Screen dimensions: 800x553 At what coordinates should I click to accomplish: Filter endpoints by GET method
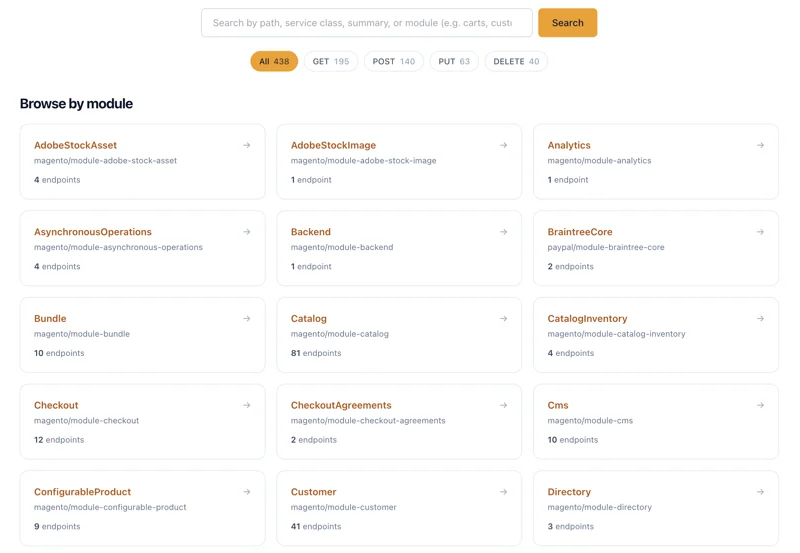coord(331,61)
